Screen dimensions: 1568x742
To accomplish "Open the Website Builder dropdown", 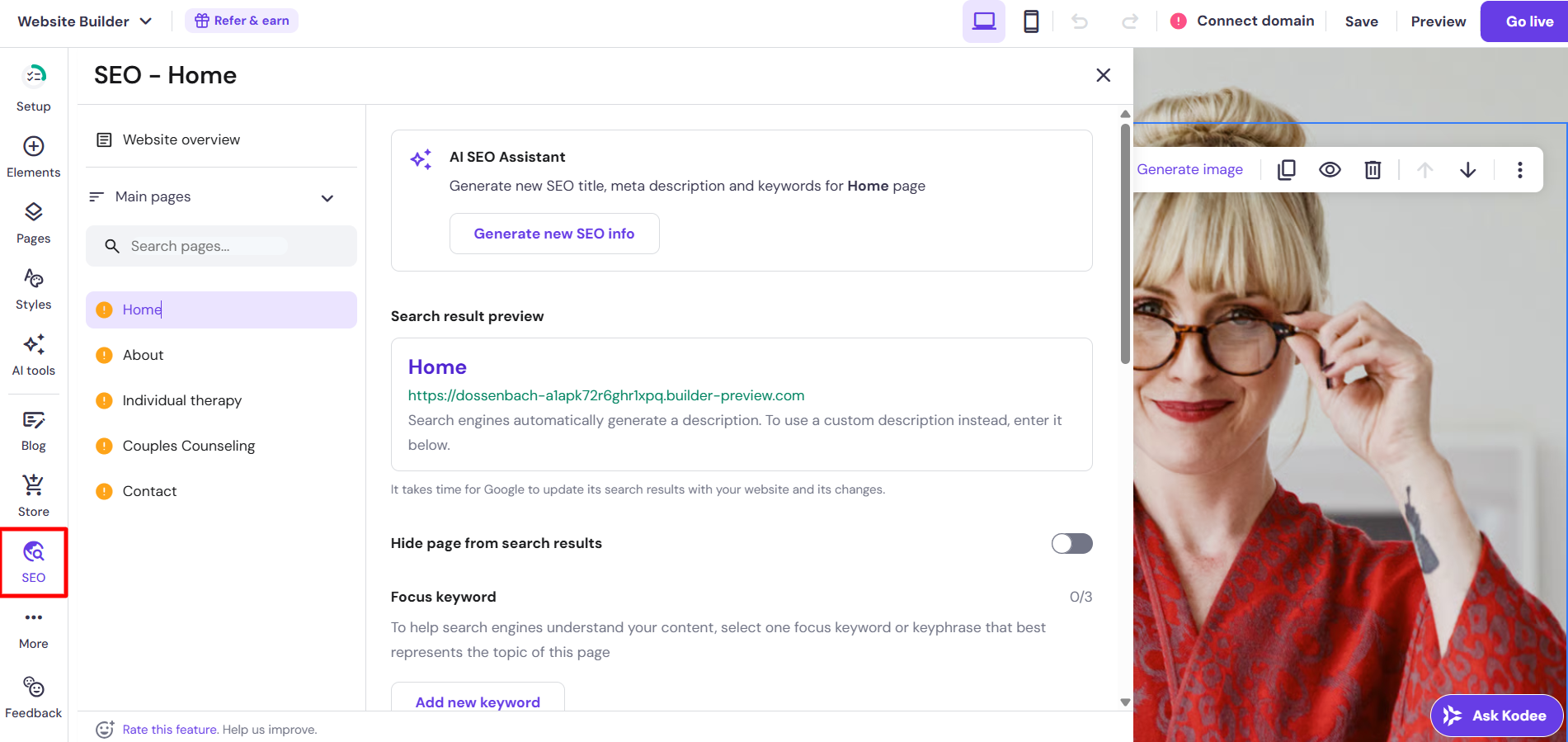I will pyautogui.click(x=85, y=21).
